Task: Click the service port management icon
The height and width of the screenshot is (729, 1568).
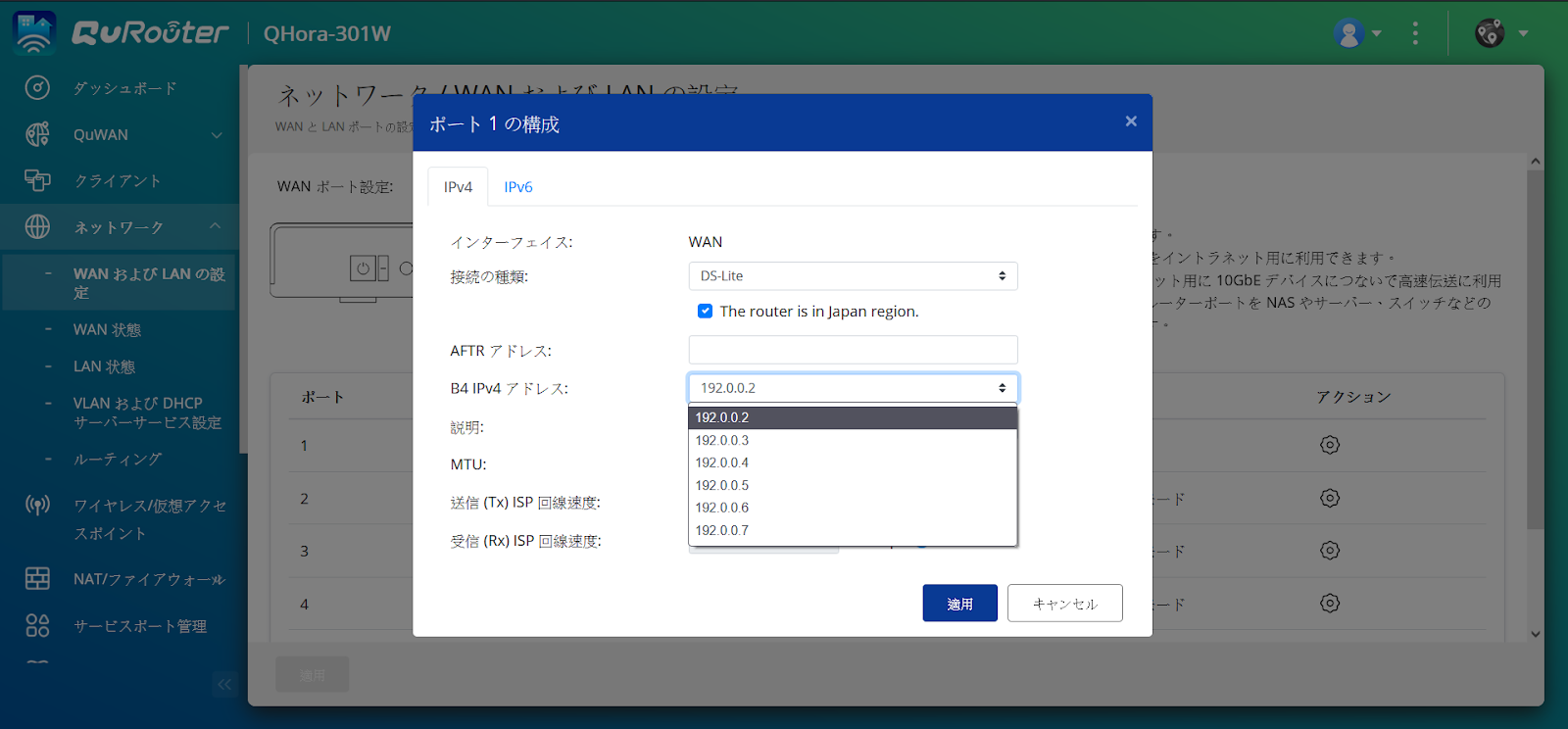Action: pyautogui.click(x=37, y=625)
